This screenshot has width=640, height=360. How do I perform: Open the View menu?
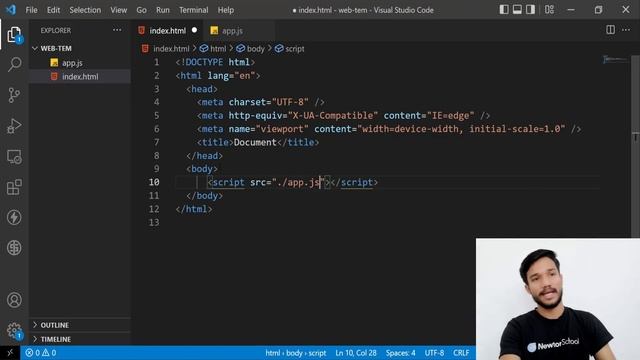click(118, 10)
